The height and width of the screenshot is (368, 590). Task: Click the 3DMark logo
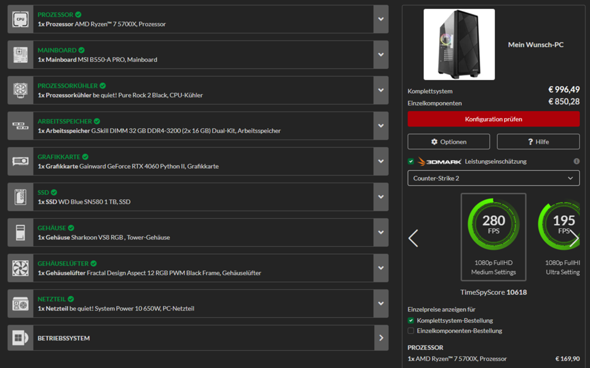click(x=439, y=161)
